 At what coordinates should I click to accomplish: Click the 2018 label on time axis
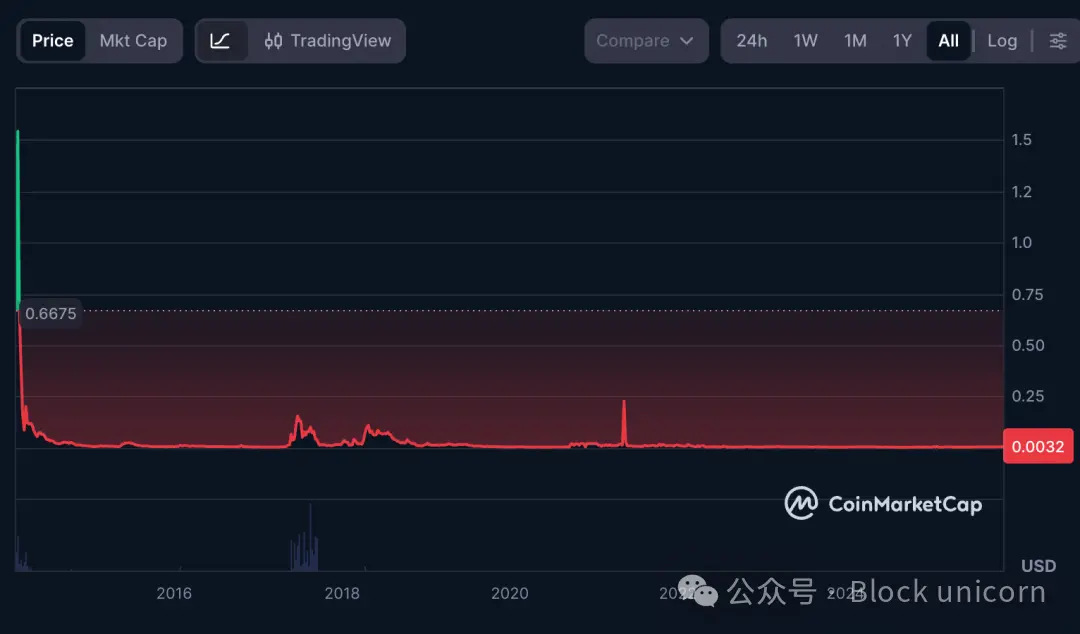click(x=342, y=593)
